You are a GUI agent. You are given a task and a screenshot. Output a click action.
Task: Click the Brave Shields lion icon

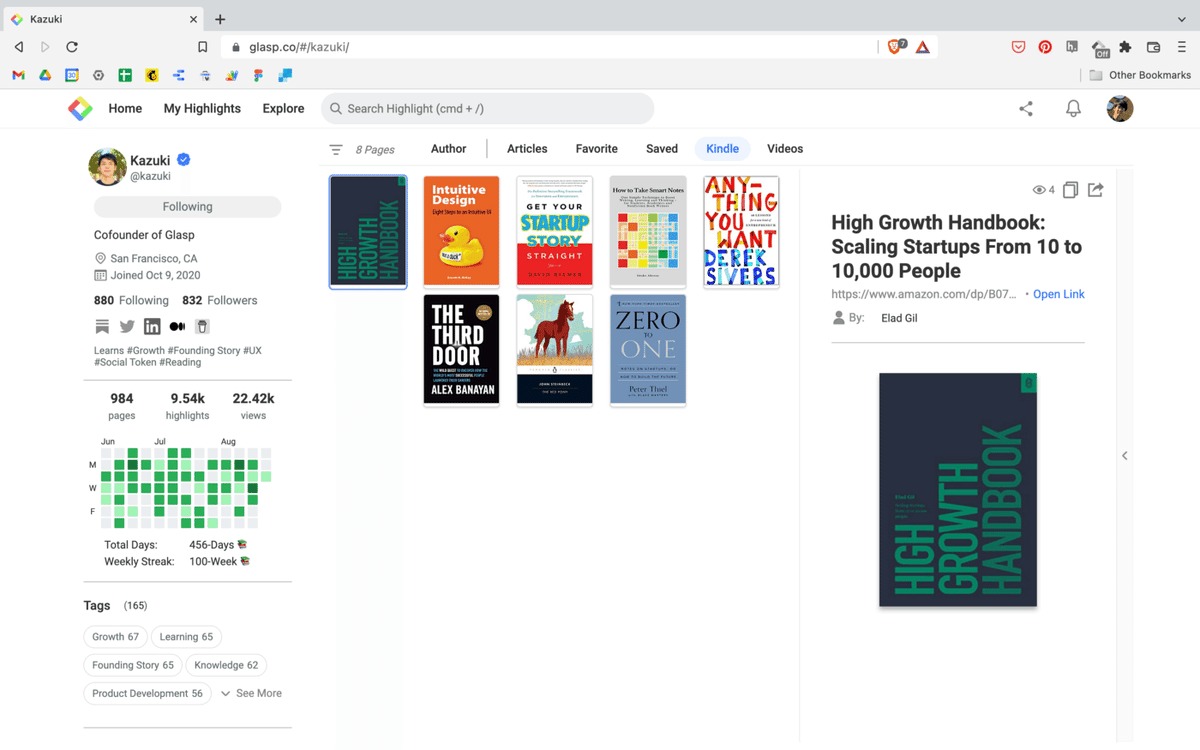(896, 46)
